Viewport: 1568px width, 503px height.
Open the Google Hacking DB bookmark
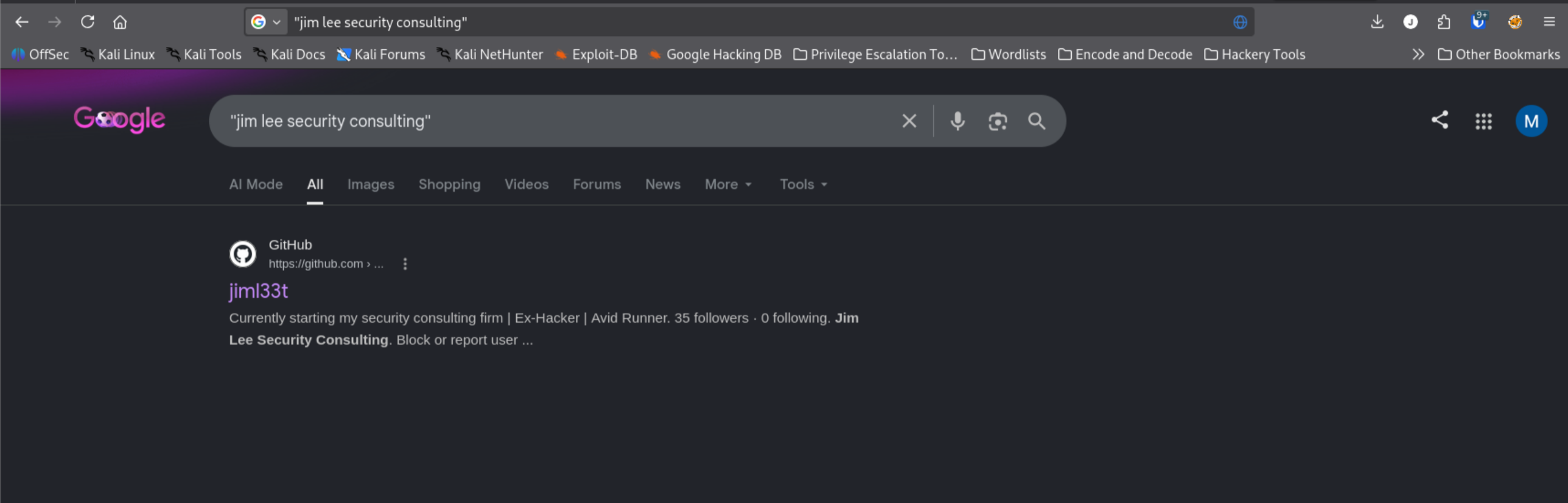point(715,55)
